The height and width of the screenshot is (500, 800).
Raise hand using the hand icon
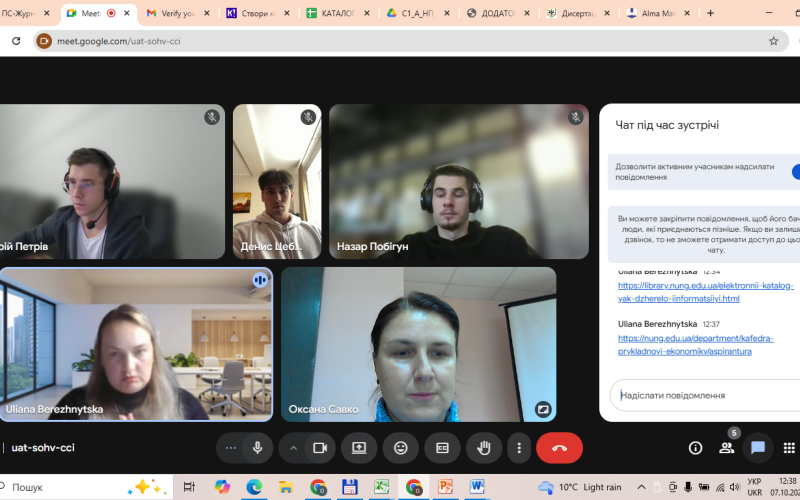coord(483,448)
